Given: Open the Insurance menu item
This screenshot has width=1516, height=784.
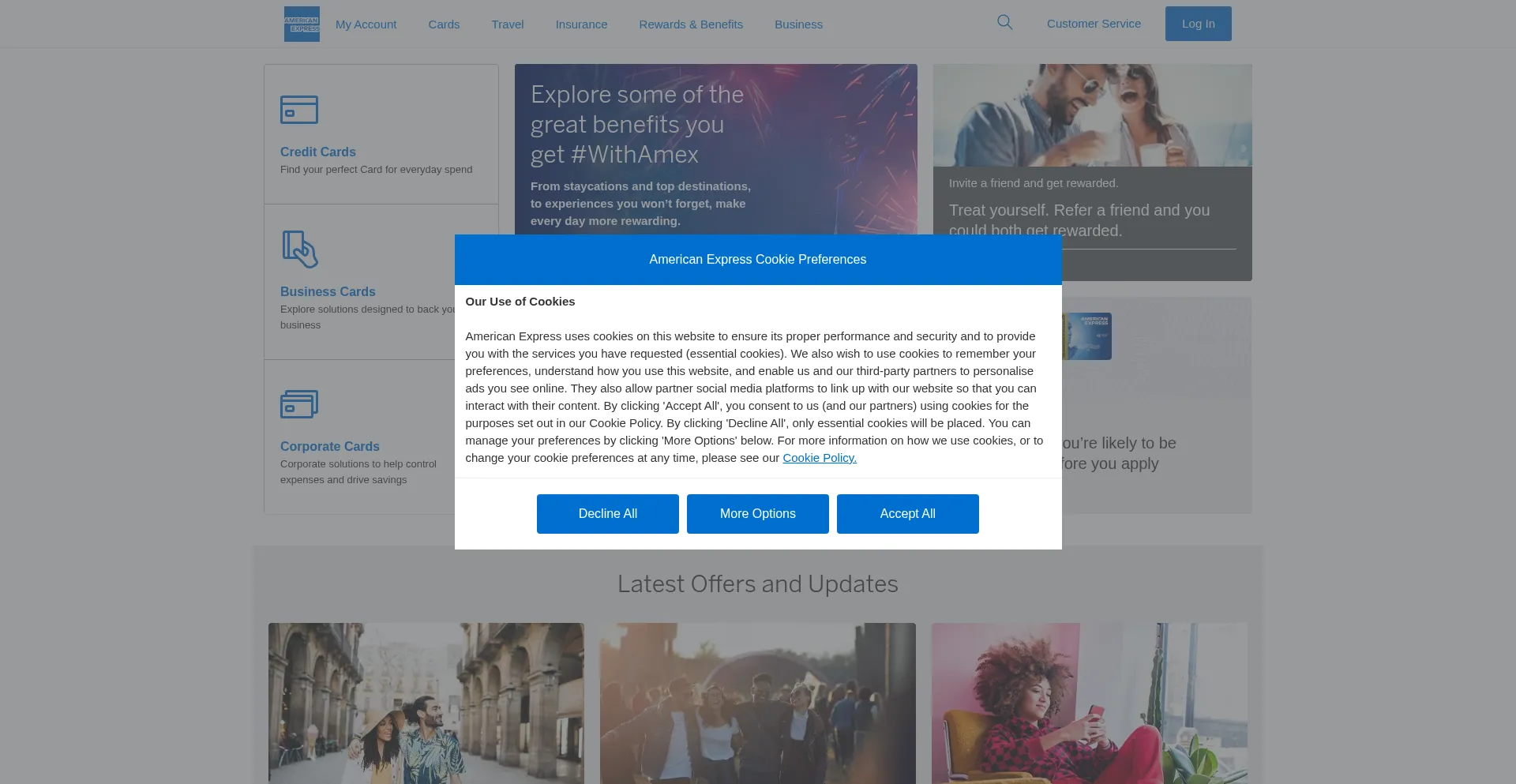Looking at the screenshot, I should pyautogui.click(x=581, y=24).
